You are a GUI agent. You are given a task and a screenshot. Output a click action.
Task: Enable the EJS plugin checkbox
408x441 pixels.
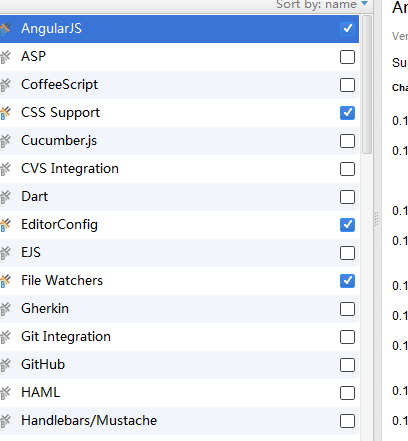tap(347, 253)
